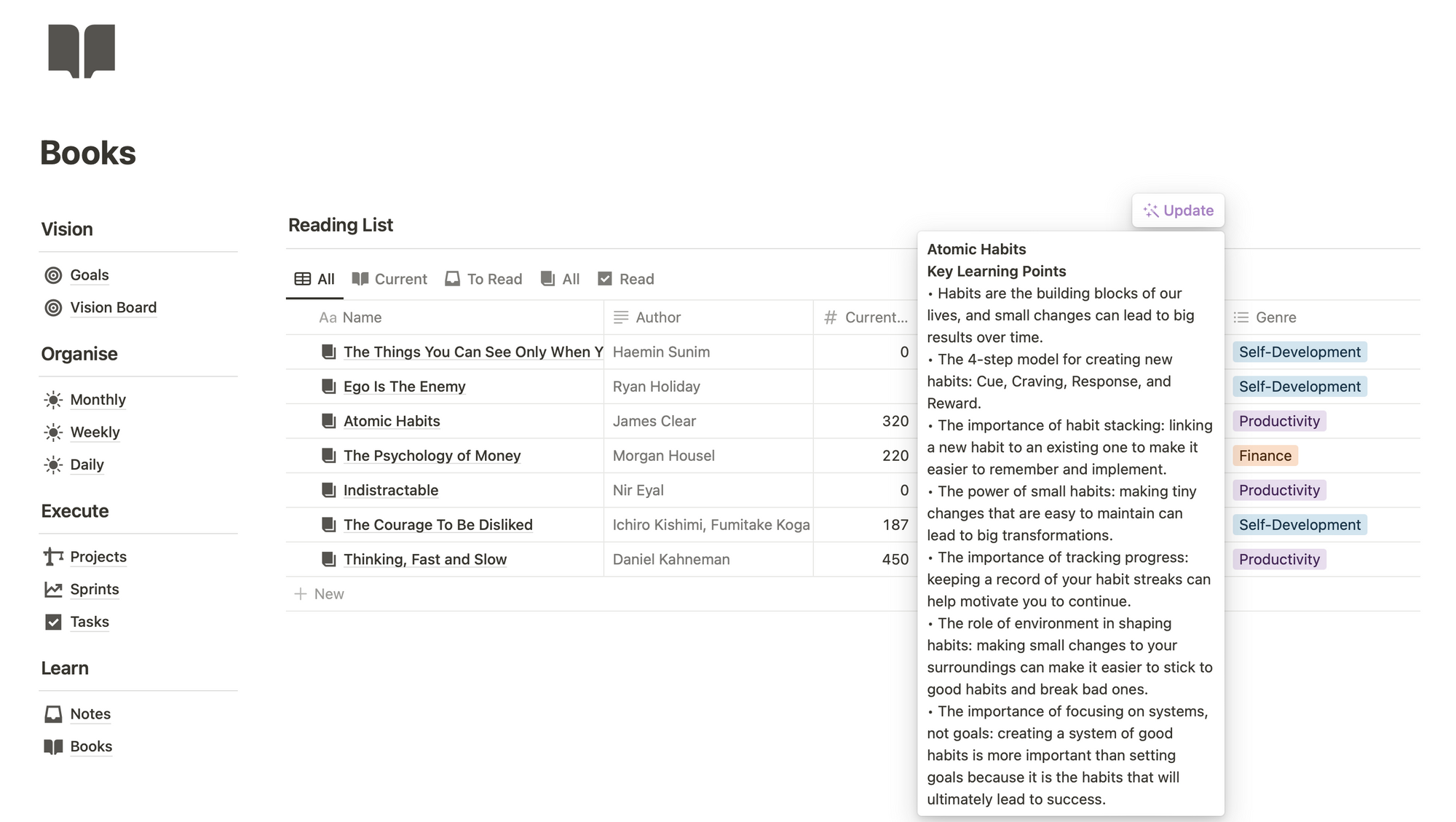Select the Read view with checkmark icon
This screenshot has height=822, width=1456.
tap(625, 279)
